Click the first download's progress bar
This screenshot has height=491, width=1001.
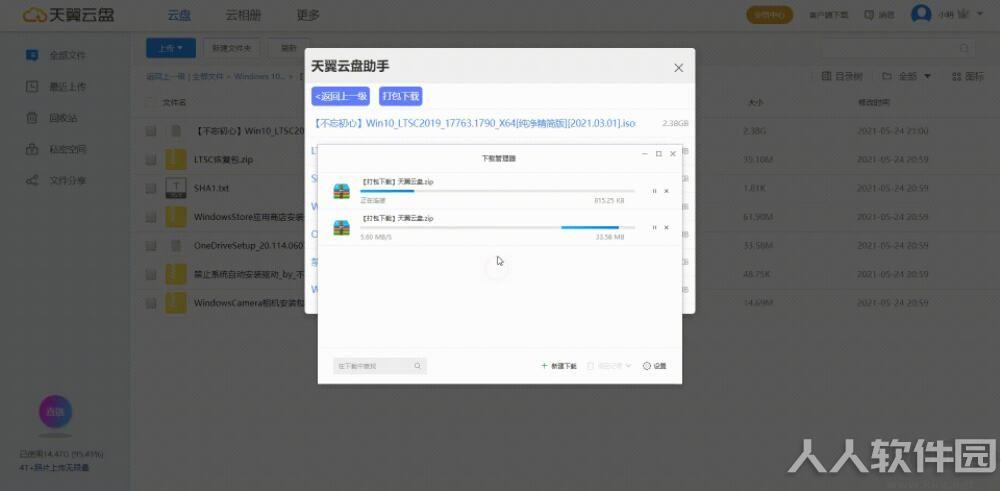pyautogui.click(x=497, y=191)
